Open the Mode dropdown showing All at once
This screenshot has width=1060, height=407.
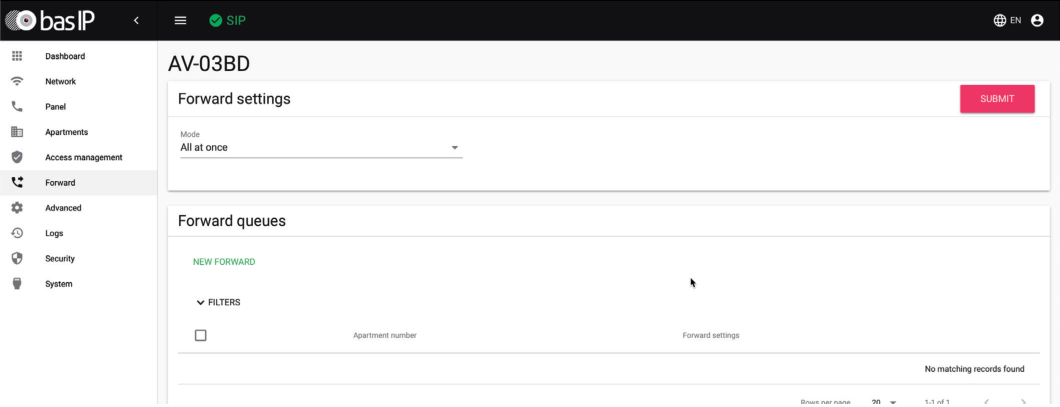pyautogui.click(x=320, y=148)
